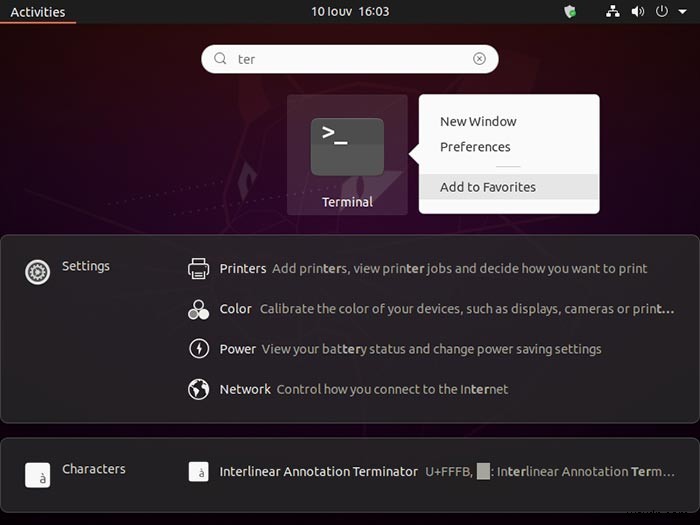Click the Interlinear Annotation Terminator character icon
Screen dimensions: 700x525
click(199, 471)
